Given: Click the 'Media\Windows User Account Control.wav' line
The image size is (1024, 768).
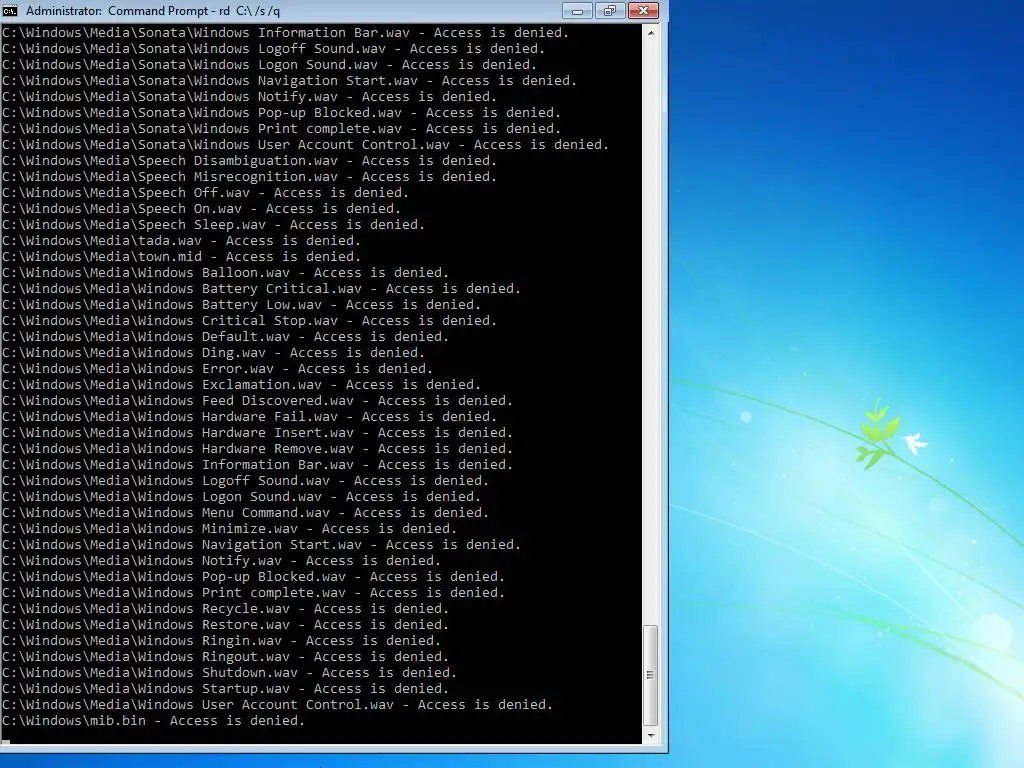Looking at the screenshot, I should tap(278, 705).
